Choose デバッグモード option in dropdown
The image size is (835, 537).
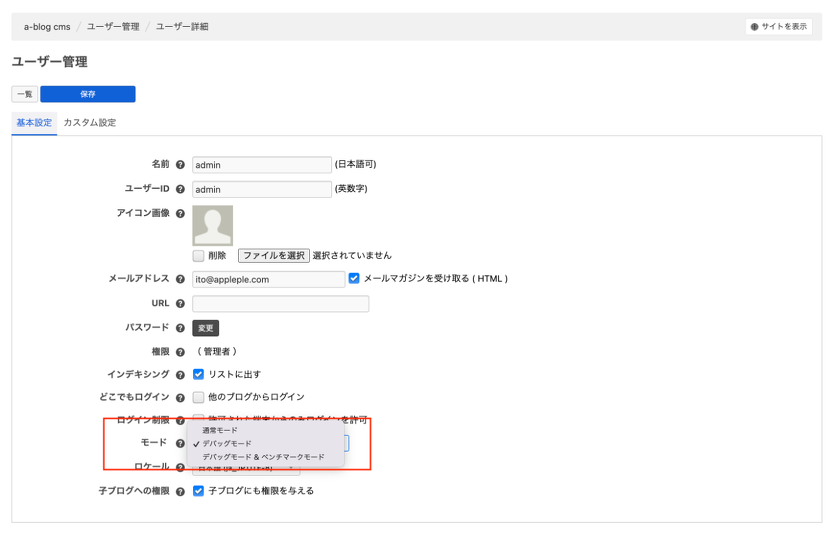[227, 443]
